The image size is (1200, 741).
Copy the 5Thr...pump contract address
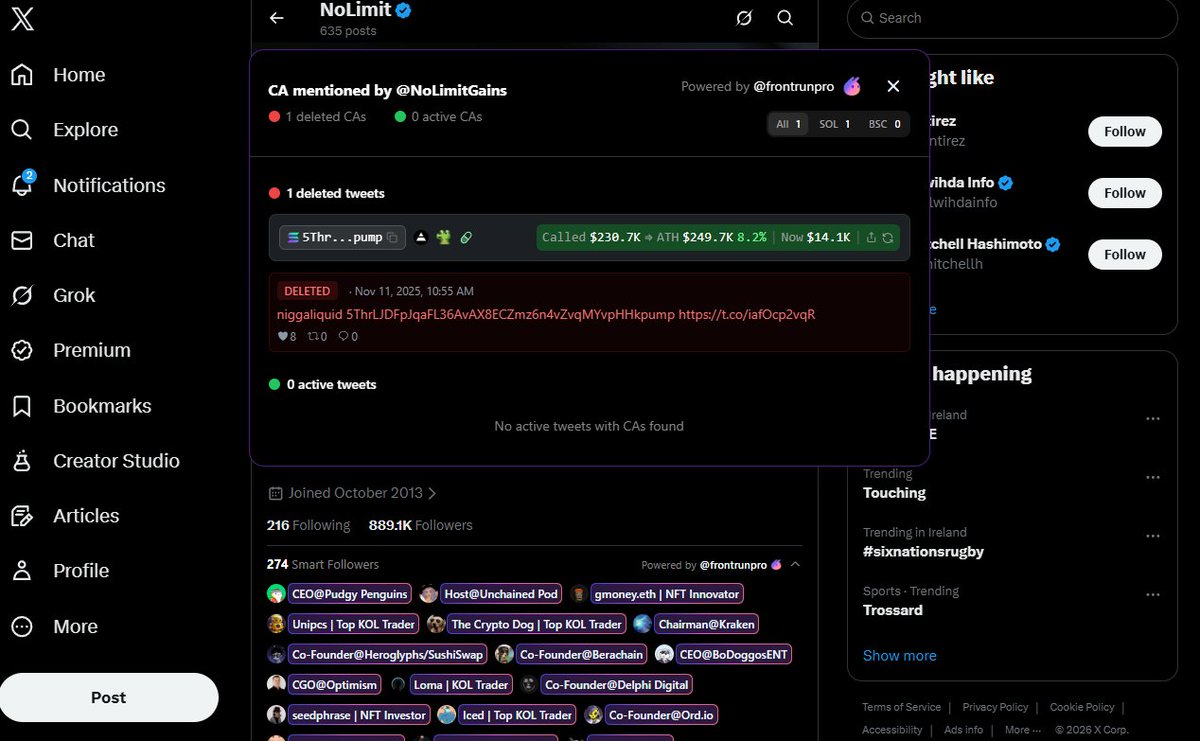[x=392, y=237]
